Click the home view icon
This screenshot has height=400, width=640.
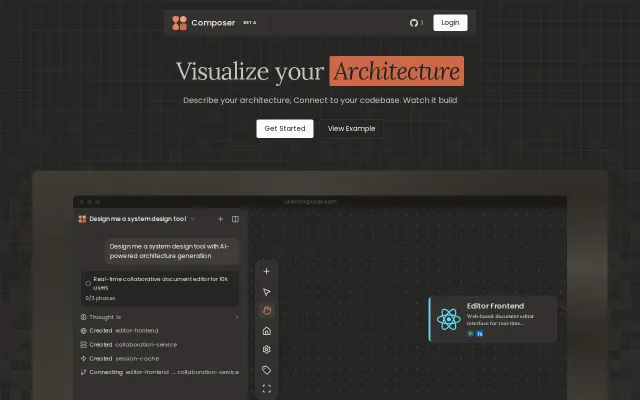tap(267, 331)
